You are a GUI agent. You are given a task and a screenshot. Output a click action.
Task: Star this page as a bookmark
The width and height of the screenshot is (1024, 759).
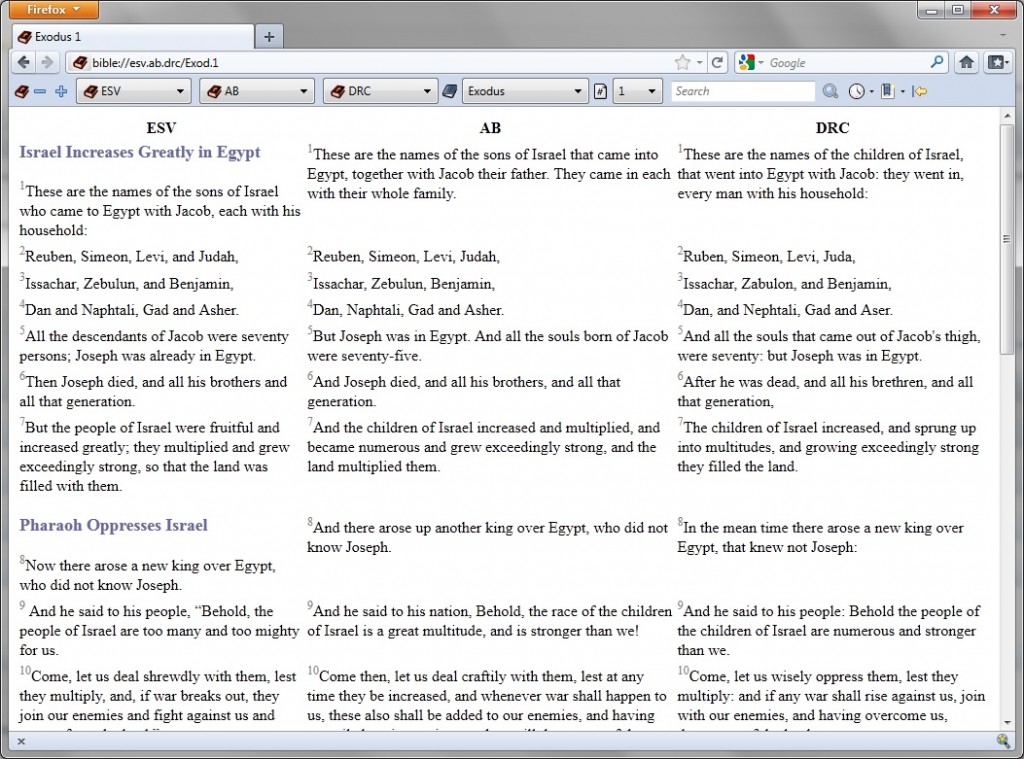pyautogui.click(x=682, y=62)
